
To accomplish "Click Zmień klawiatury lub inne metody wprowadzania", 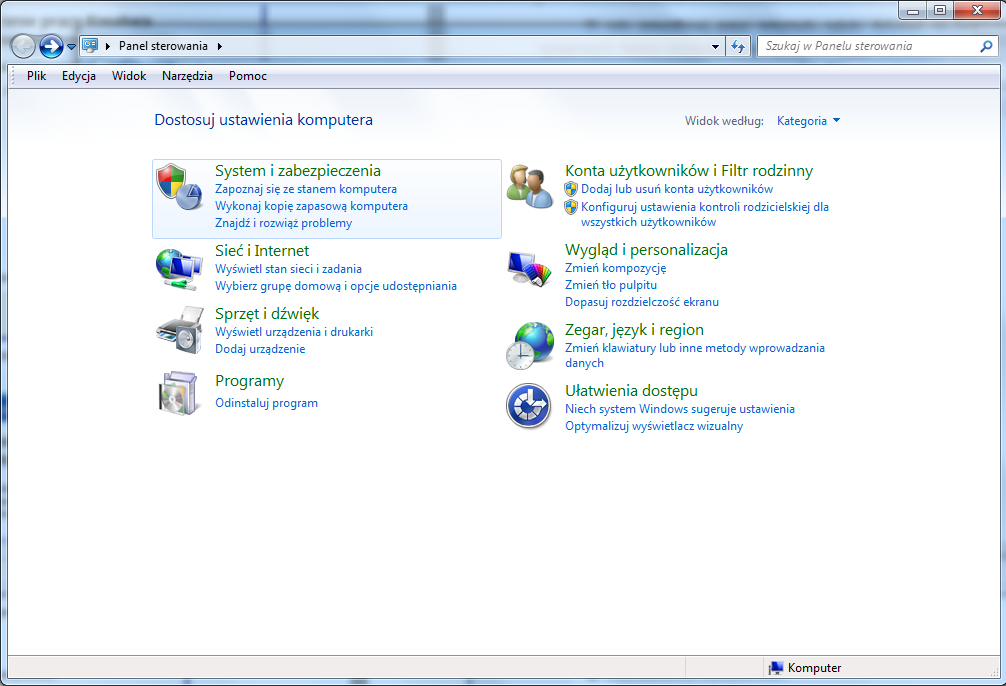I will [x=695, y=356].
